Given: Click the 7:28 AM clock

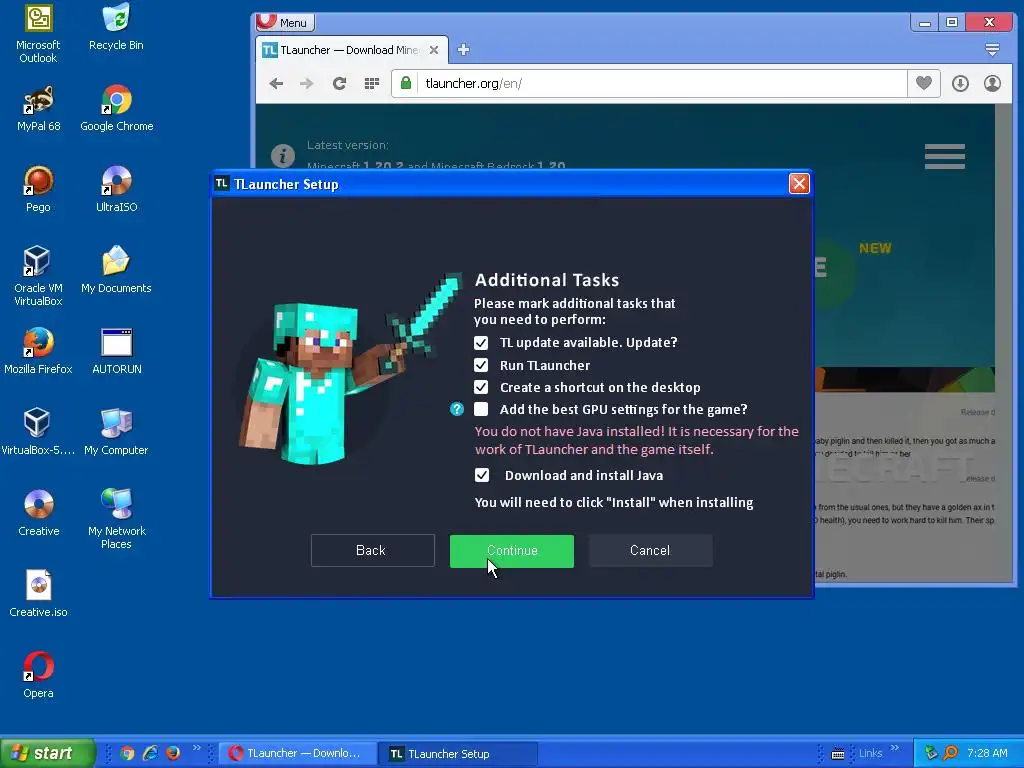Looking at the screenshot, I should point(987,753).
